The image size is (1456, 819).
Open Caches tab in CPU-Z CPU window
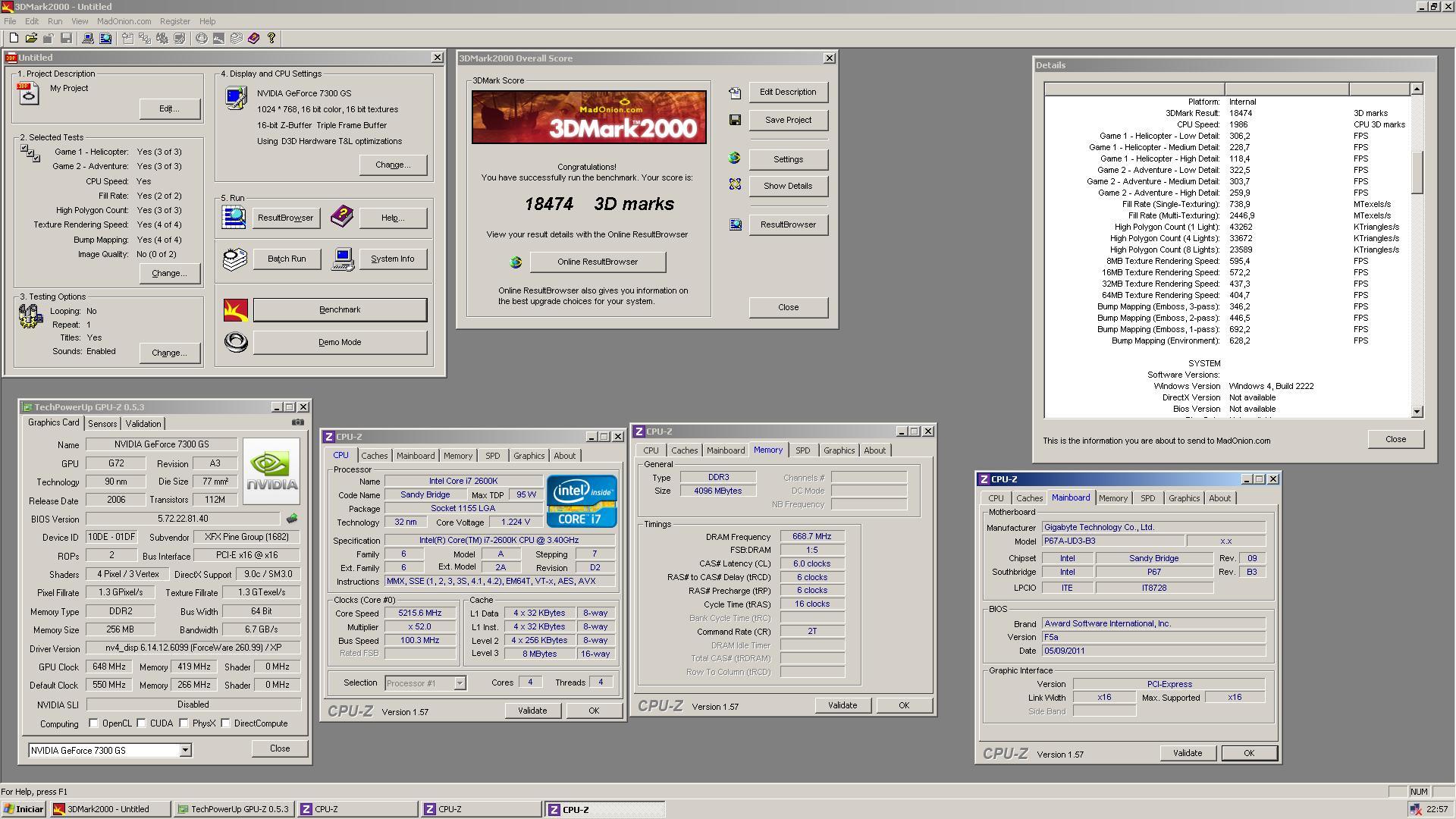point(374,456)
